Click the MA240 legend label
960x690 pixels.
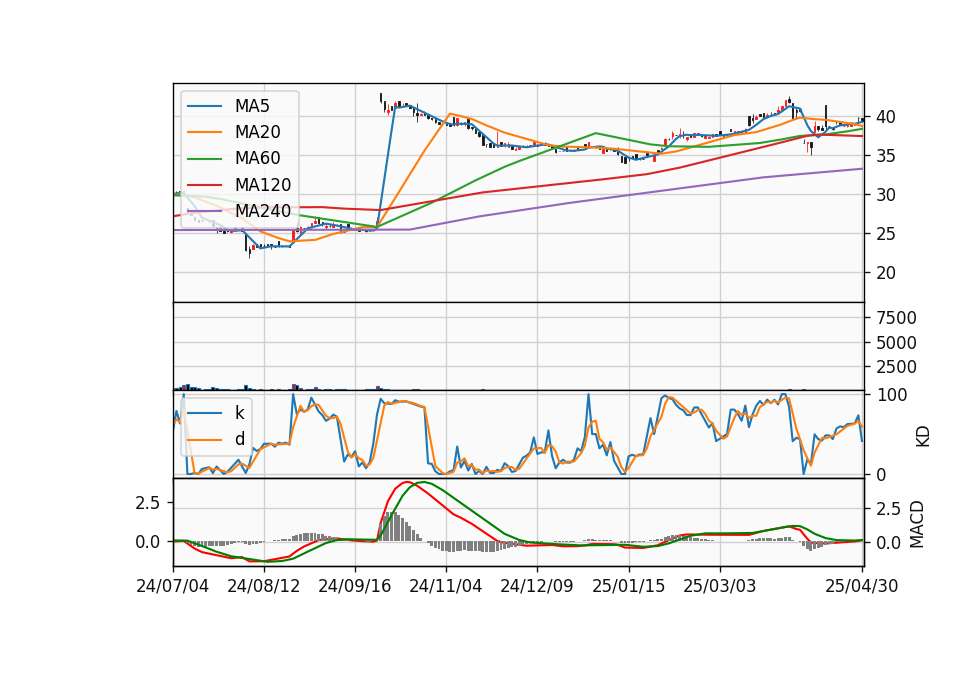[263, 211]
